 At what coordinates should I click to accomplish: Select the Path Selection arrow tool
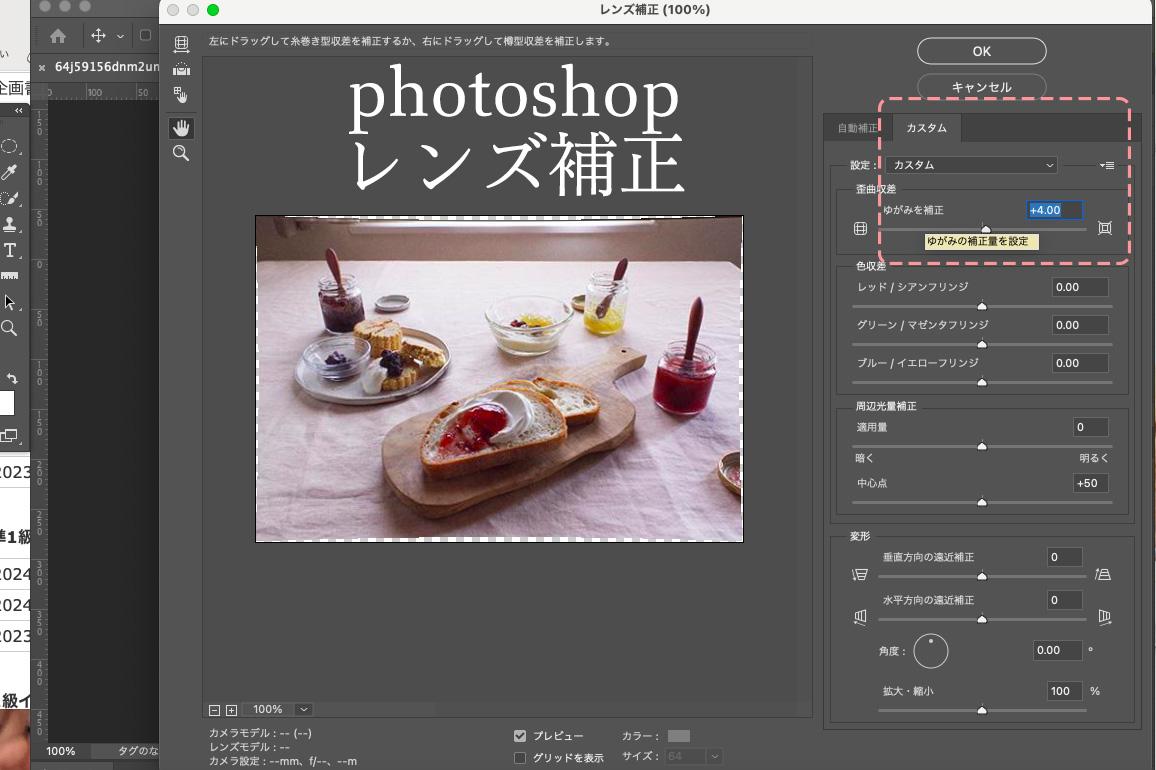10,302
